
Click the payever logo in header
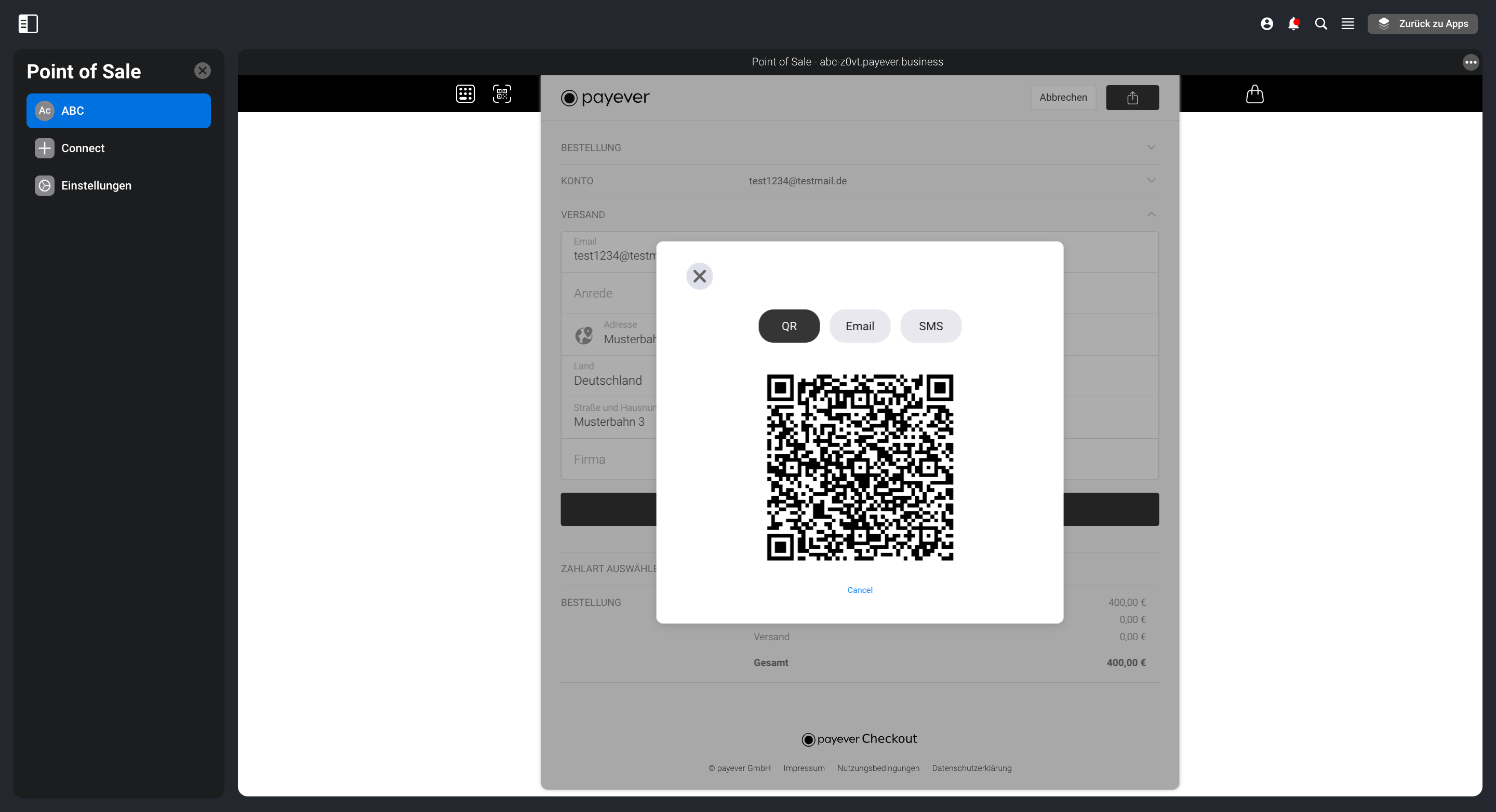[x=605, y=98]
